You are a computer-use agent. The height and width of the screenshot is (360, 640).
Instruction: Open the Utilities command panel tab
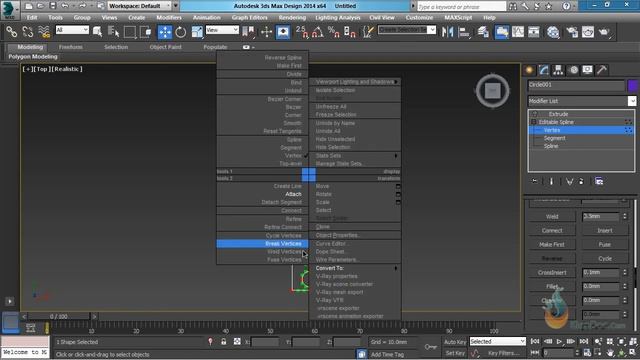[x=602, y=70]
